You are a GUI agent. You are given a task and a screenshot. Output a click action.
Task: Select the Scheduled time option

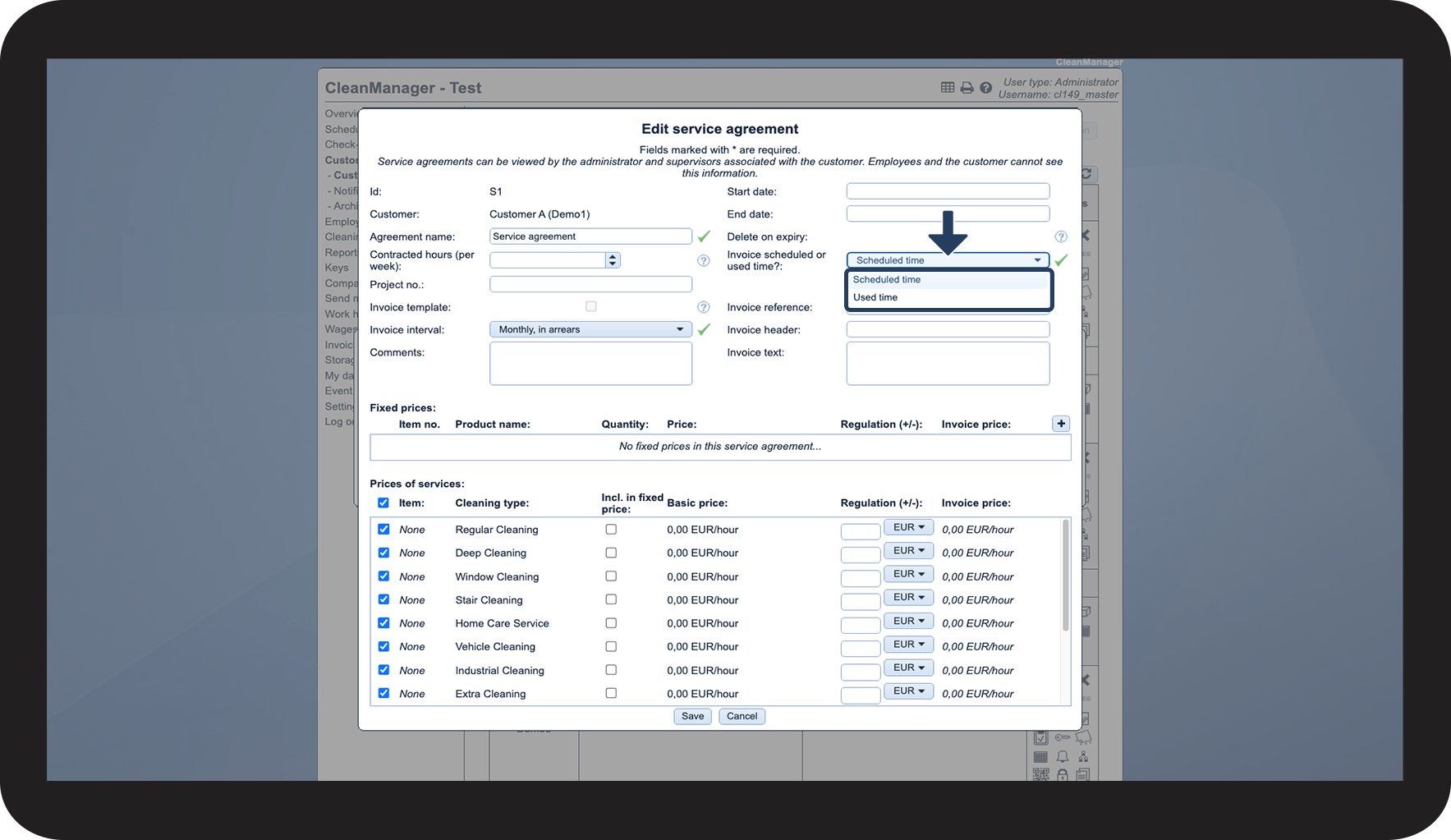click(948, 280)
